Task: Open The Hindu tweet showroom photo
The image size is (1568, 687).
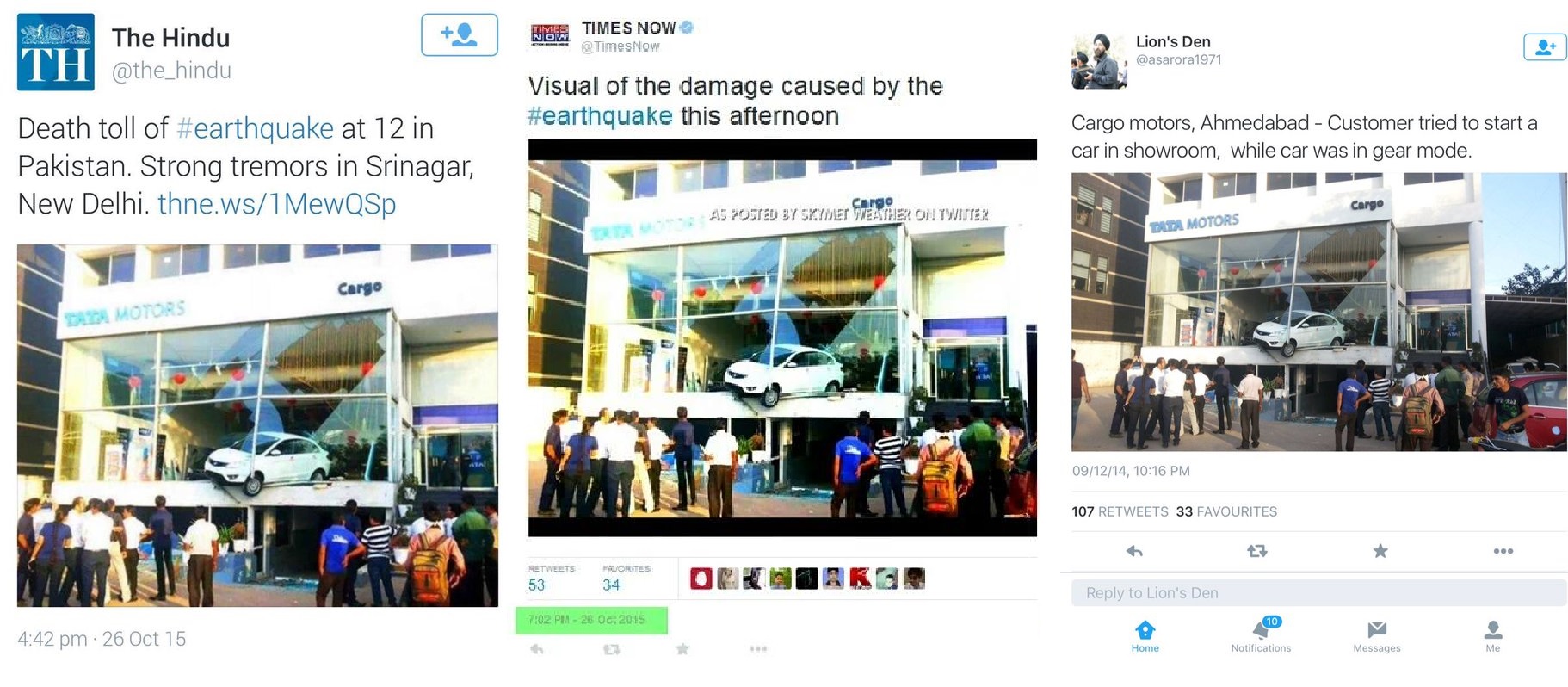Action: (257, 425)
